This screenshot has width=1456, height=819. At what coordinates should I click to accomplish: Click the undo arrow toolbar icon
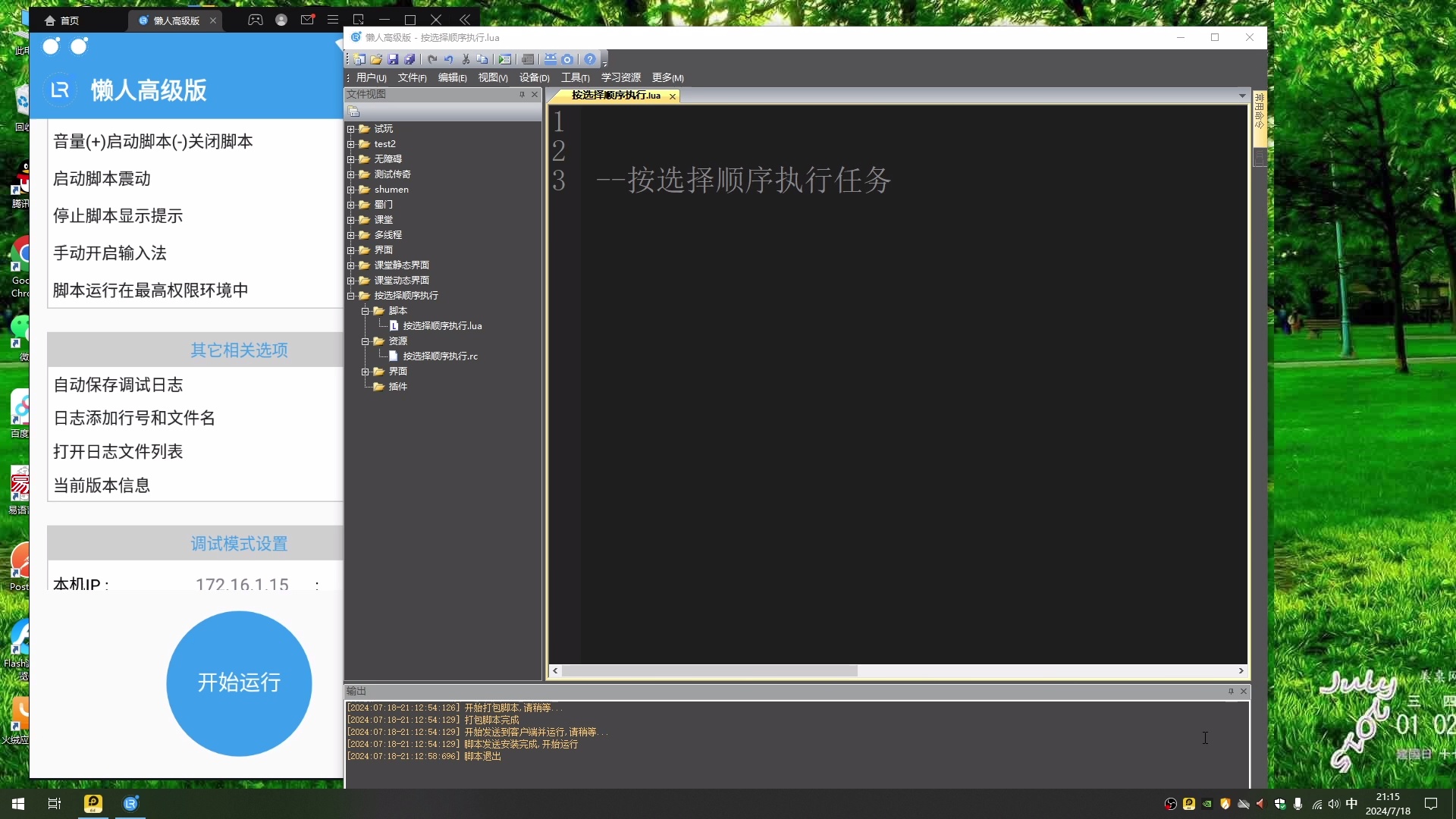449,59
